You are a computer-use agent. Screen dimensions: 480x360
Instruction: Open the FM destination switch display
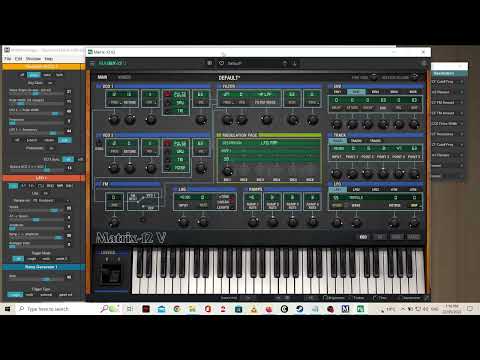point(143,200)
